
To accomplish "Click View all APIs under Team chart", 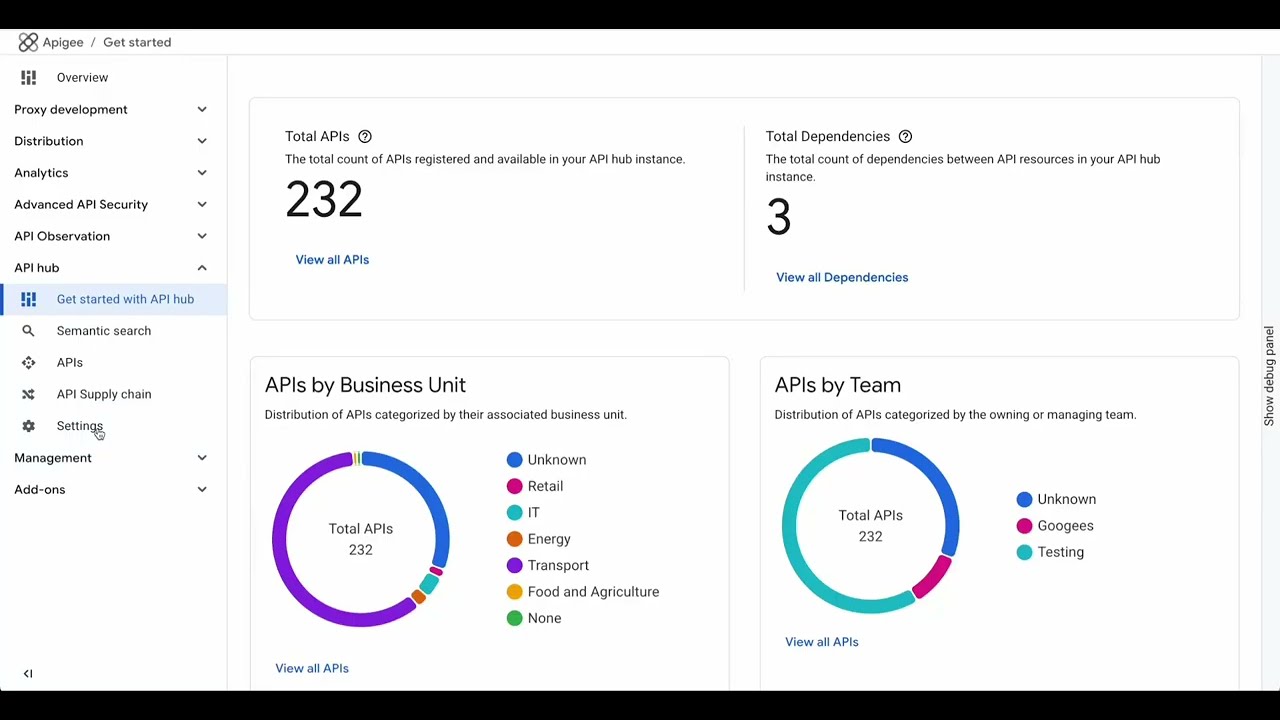I will 822,642.
